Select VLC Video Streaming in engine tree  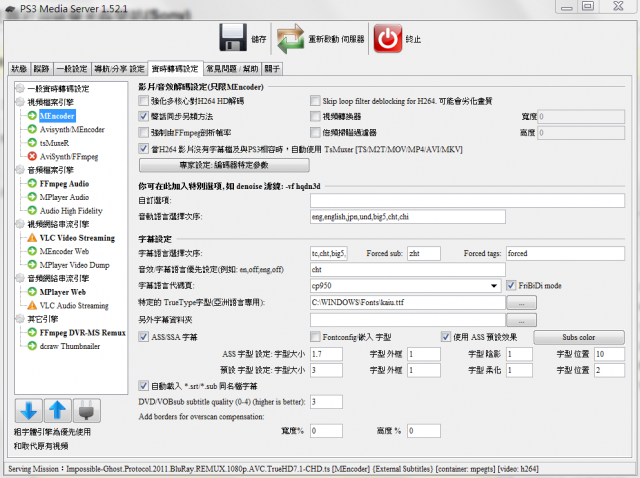(77, 238)
